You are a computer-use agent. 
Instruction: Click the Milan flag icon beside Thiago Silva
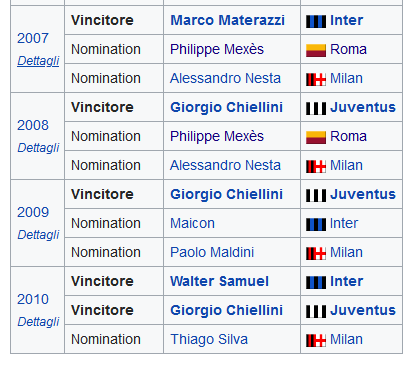316,340
